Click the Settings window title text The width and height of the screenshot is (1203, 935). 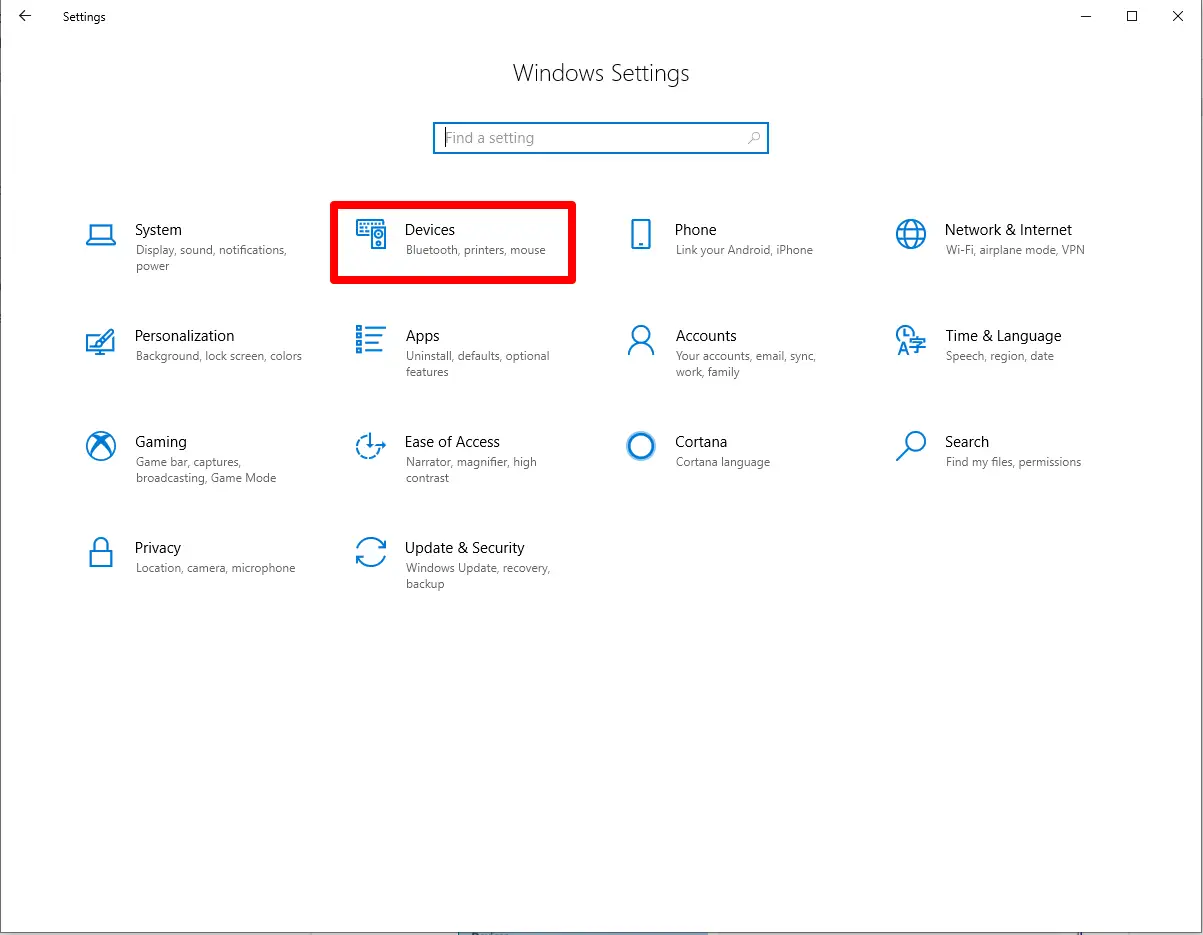(x=84, y=17)
